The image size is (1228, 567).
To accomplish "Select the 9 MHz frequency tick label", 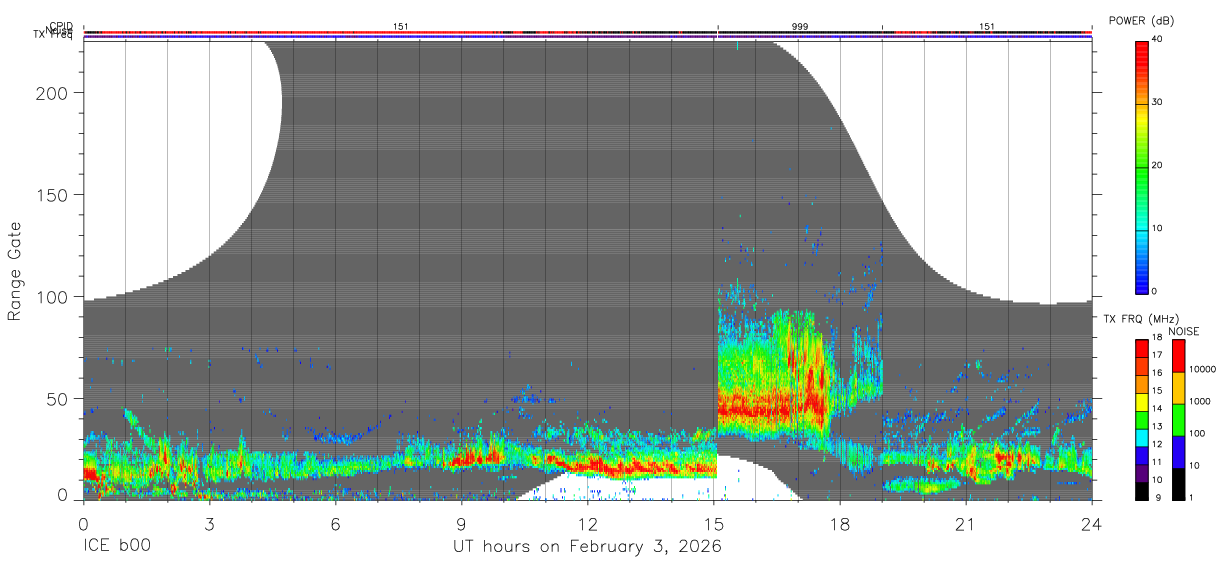I will pyautogui.click(x=1156, y=497).
